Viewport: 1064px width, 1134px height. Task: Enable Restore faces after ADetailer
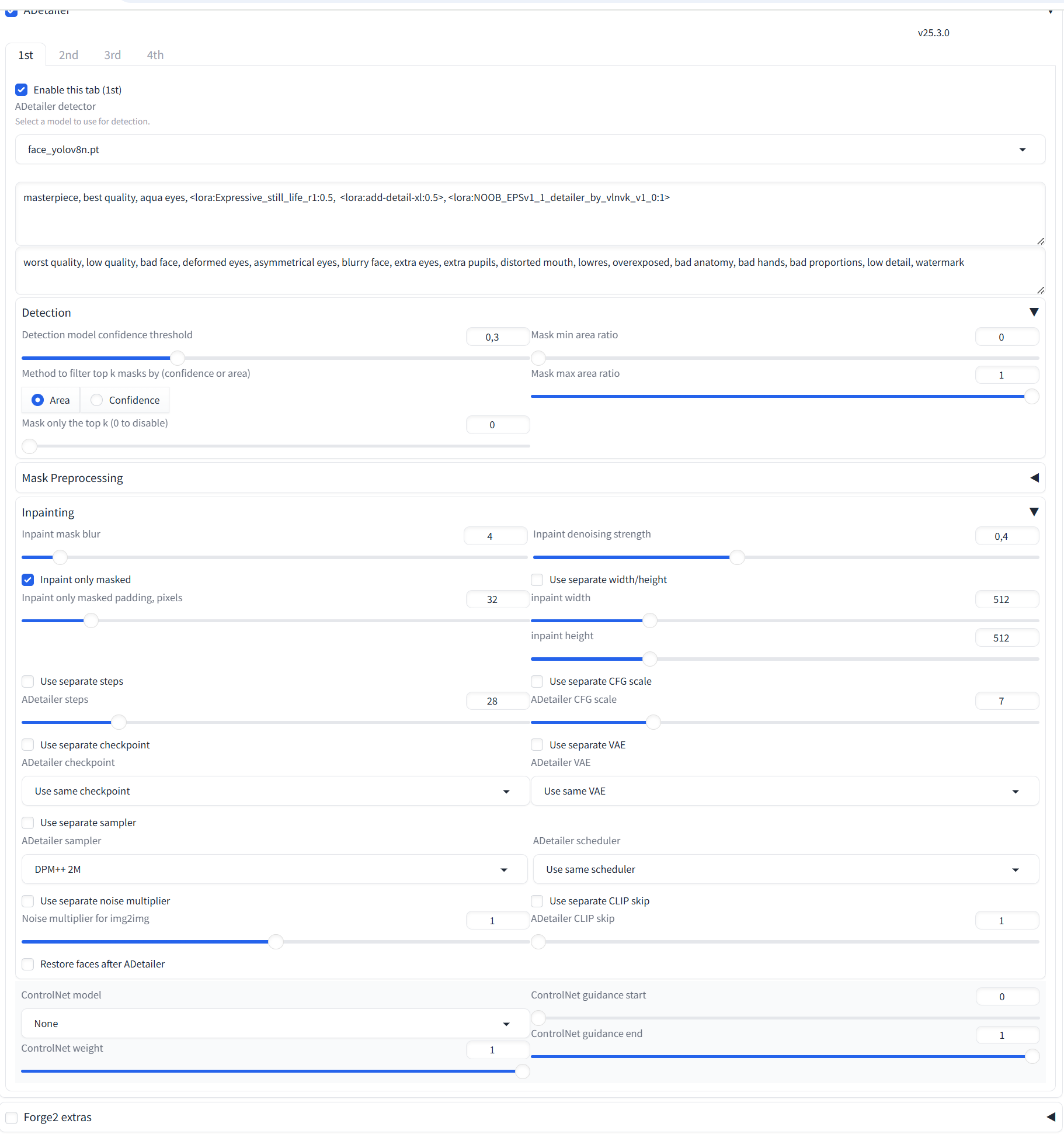[28, 964]
